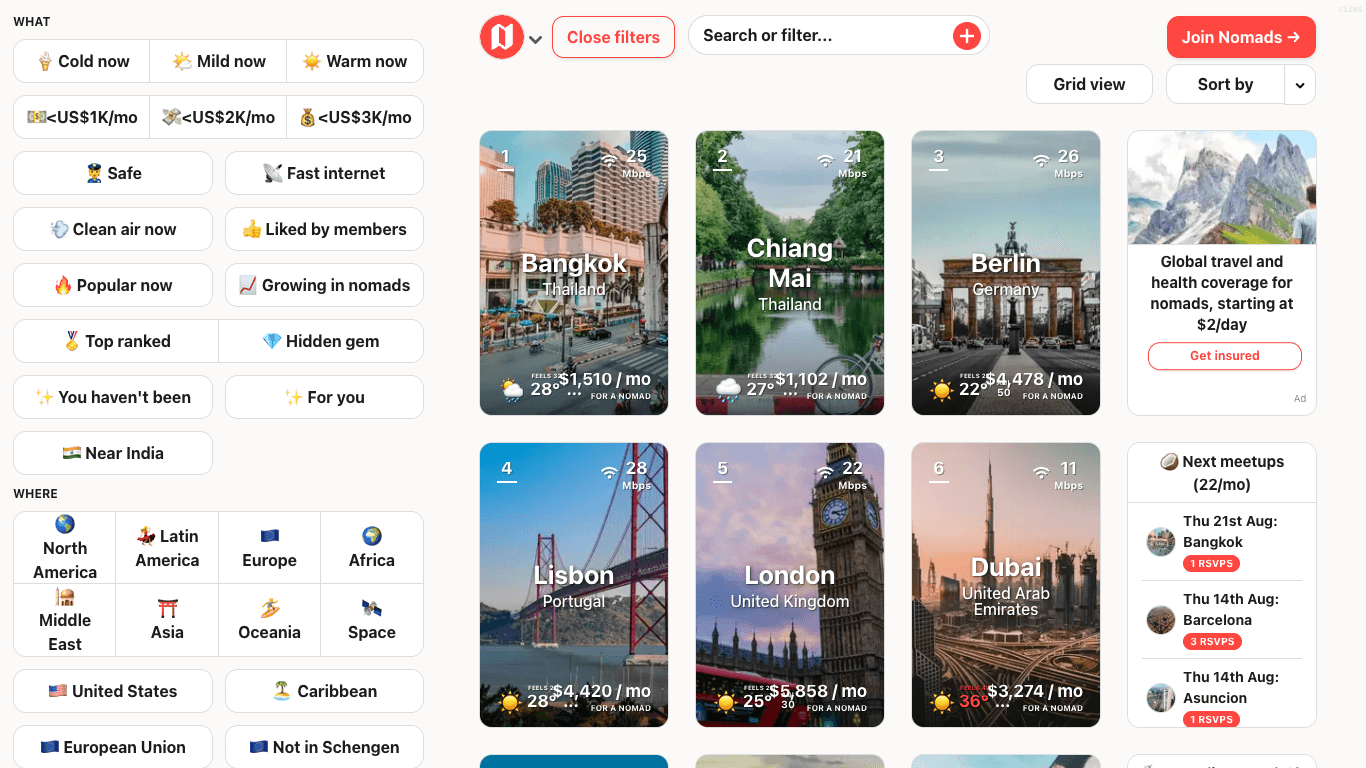Click the Bangkok meetup avatar icon
The height and width of the screenshot is (768, 1366).
(x=1160, y=542)
